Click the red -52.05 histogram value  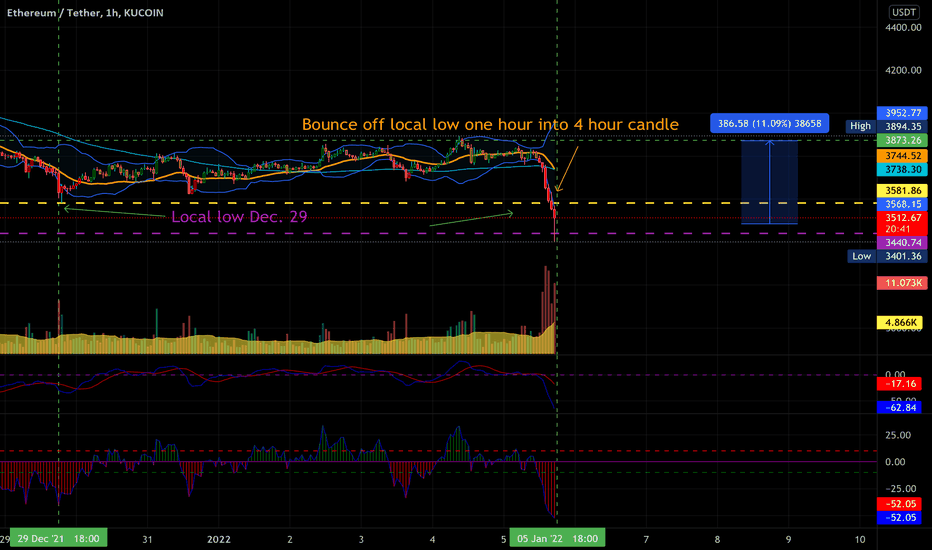[900, 504]
